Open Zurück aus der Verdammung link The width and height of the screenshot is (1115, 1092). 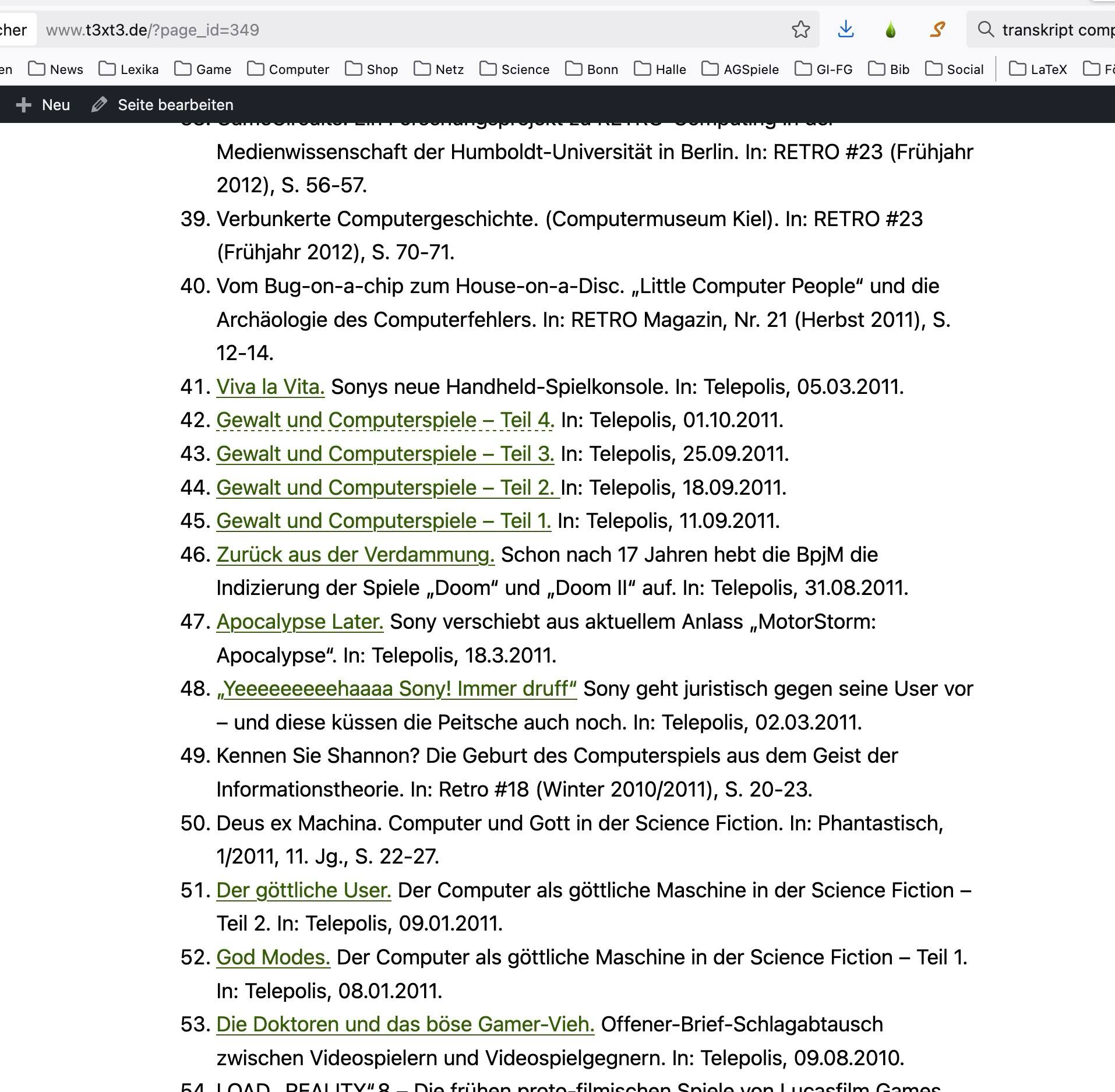pyautogui.click(x=355, y=555)
